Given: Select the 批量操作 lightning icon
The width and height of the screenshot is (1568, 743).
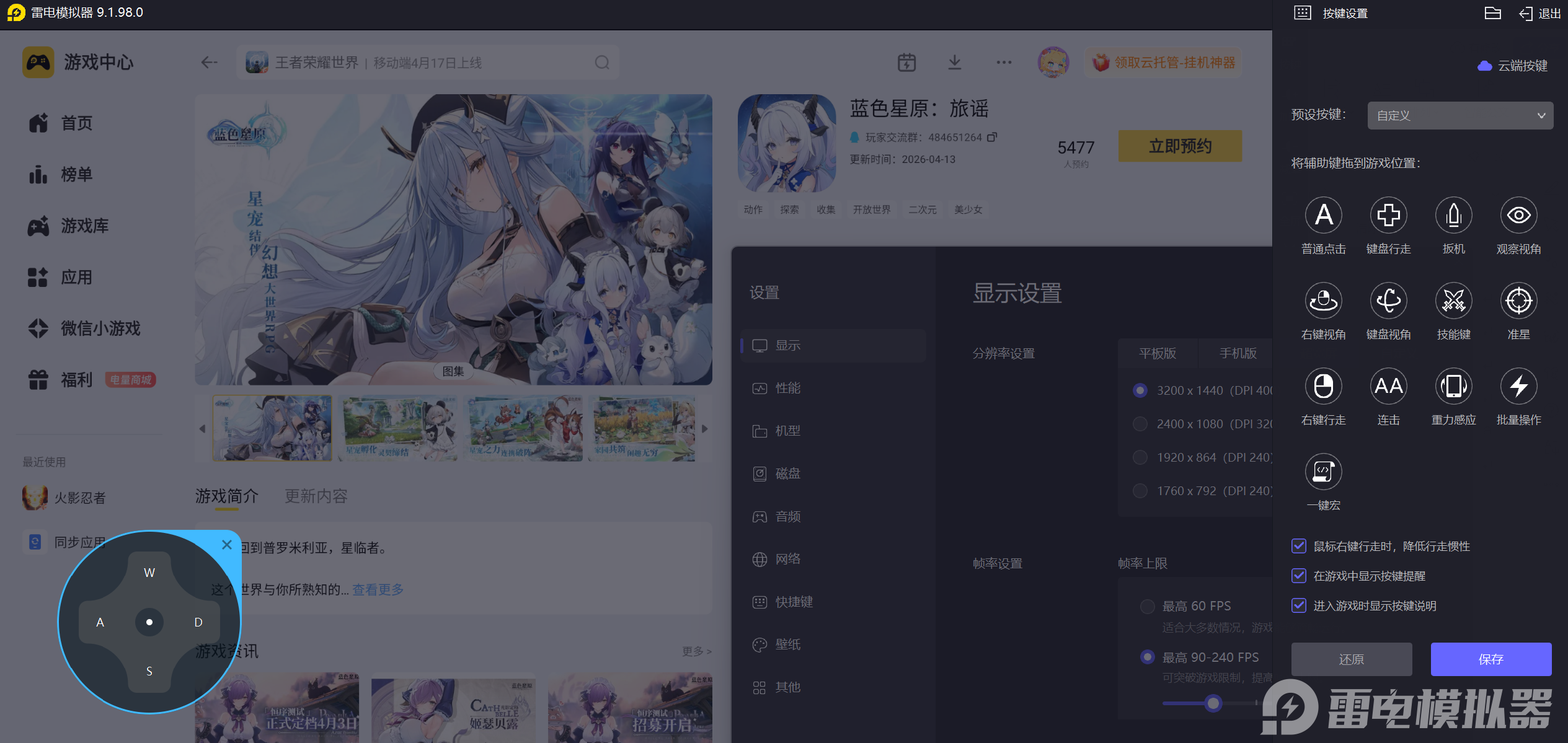Looking at the screenshot, I should pyautogui.click(x=1518, y=387).
